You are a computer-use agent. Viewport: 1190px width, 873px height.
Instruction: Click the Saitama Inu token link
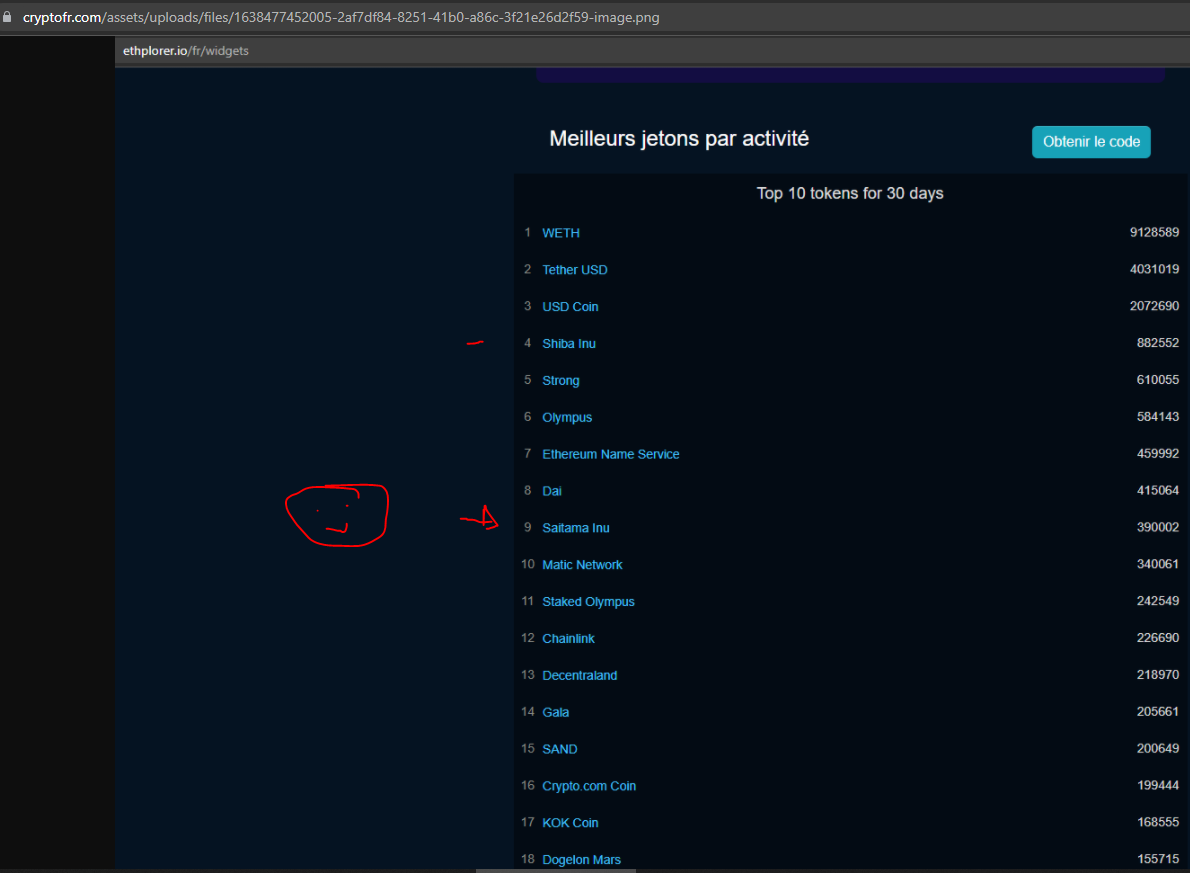tap(575, 528)
